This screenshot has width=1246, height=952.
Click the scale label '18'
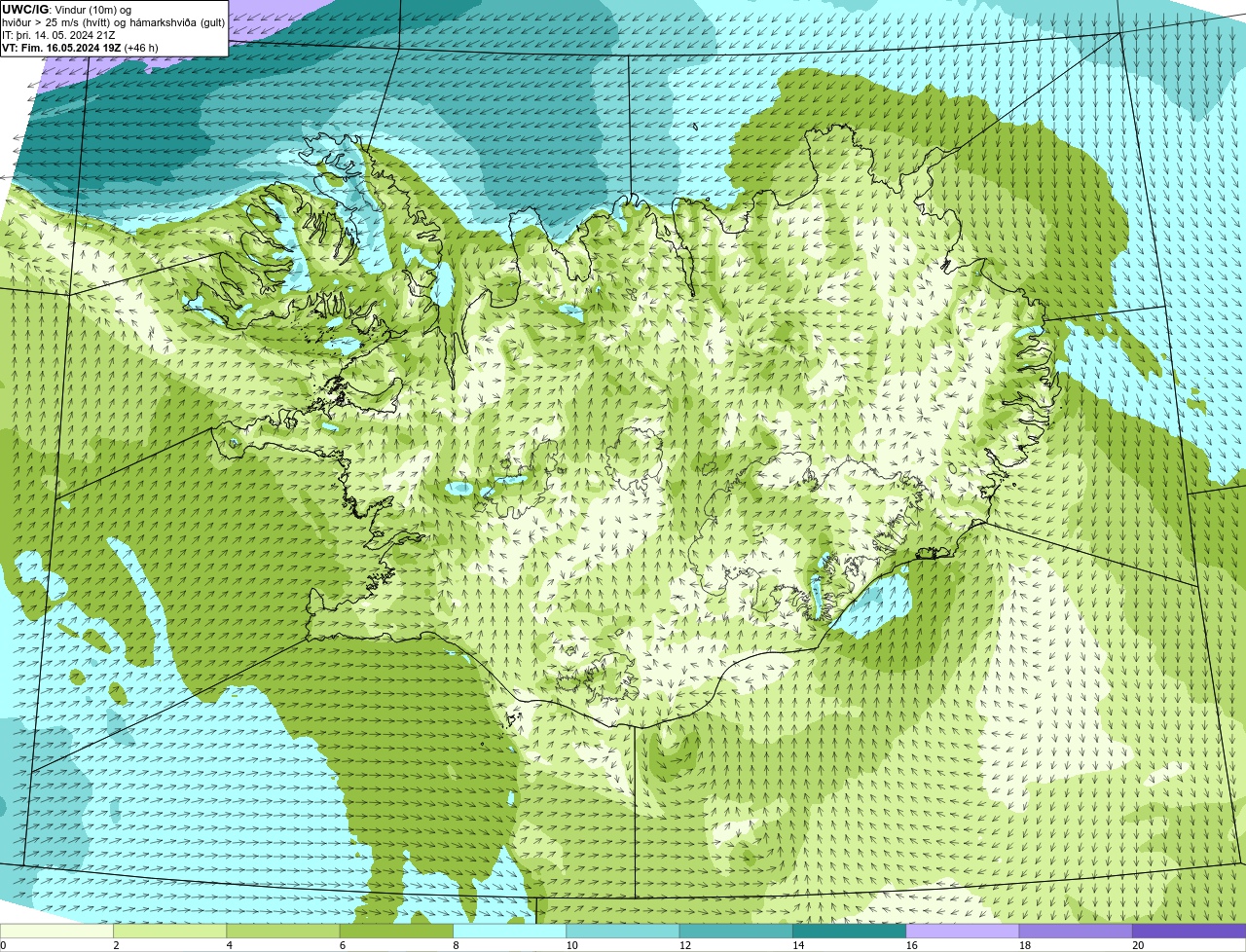pyautogui.click(x=1024, y=945)
